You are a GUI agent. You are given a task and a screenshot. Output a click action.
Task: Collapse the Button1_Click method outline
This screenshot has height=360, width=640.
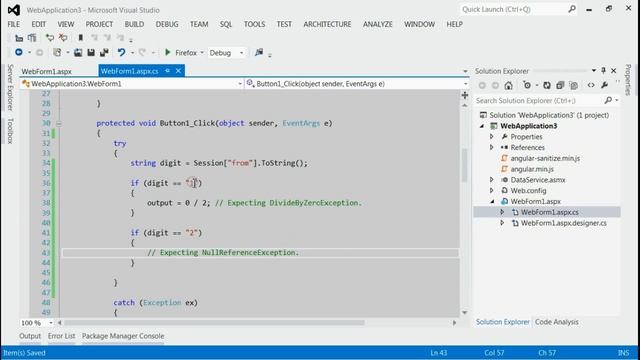point(59,123)
